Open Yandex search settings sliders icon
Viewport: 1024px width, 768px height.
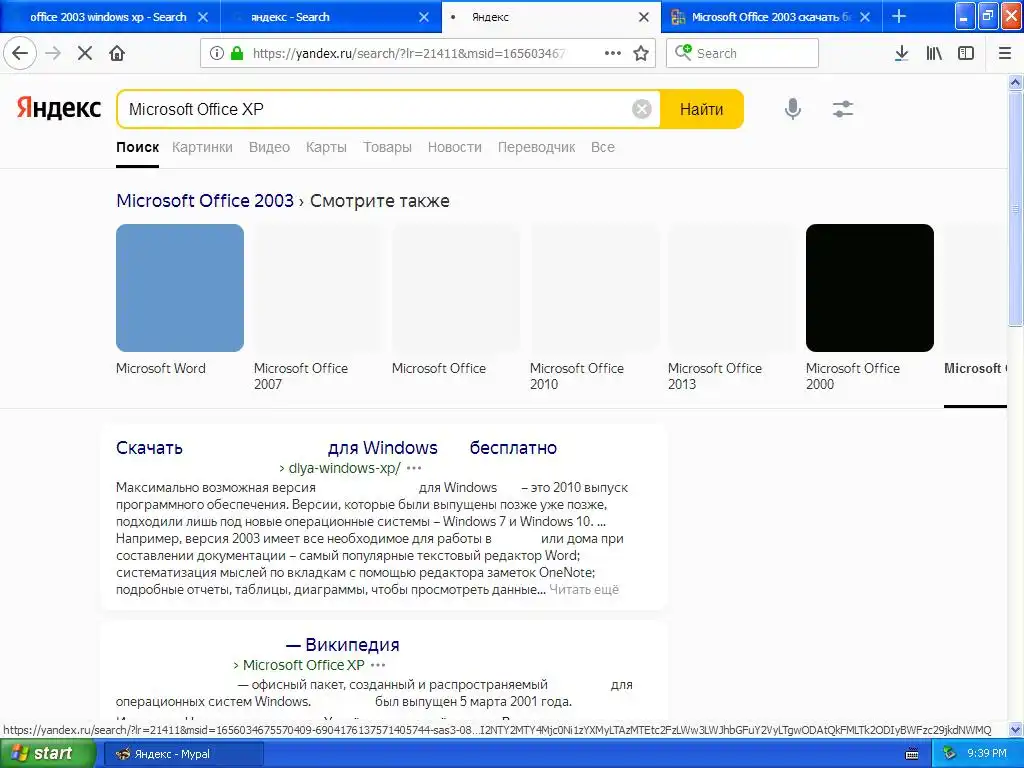[x=842, y=109]
